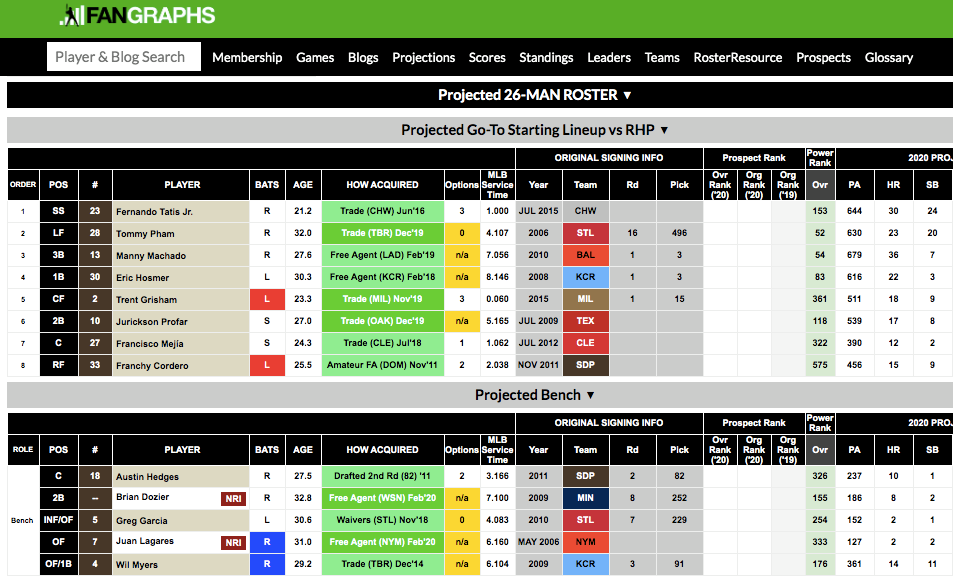Open the Prospects menu
Viewport: 953px width, 580px height.
(x=824, y=57)
